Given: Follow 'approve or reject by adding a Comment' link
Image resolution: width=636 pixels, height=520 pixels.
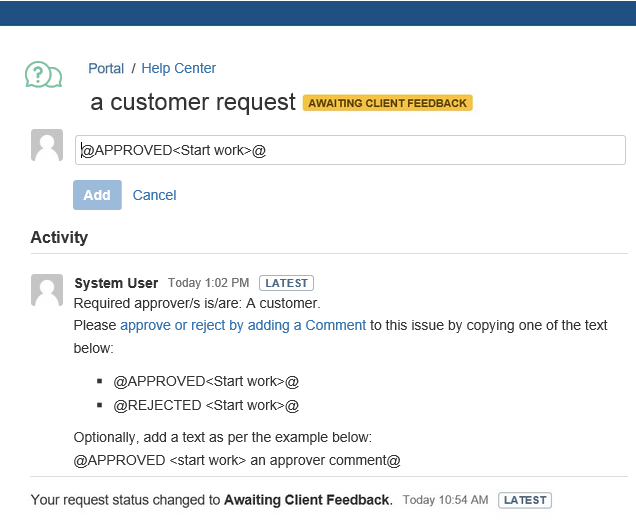Looking at the screenshot, I should pos(243,325).
